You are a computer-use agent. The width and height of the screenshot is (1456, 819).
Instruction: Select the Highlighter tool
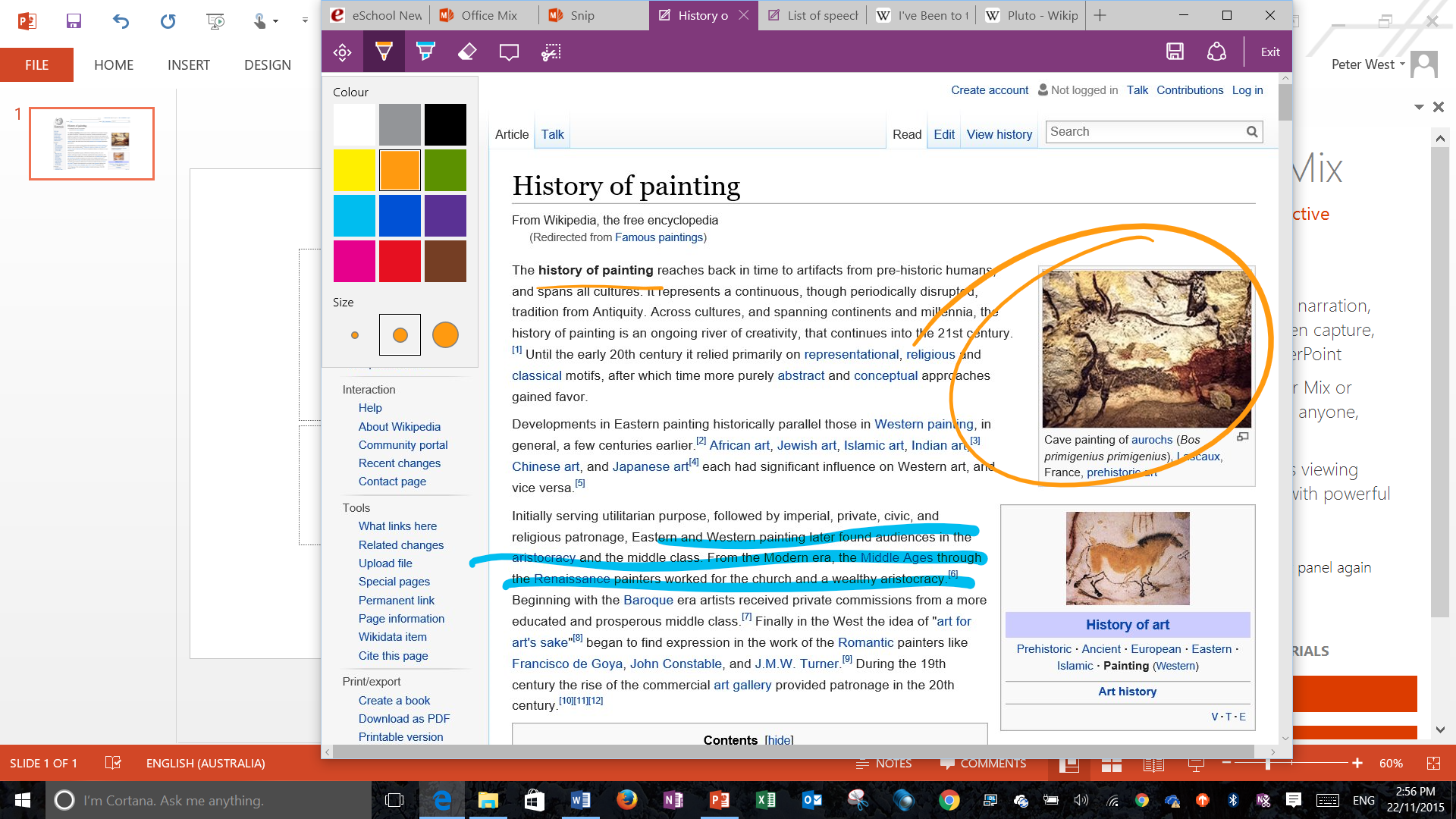pos(425,52)
